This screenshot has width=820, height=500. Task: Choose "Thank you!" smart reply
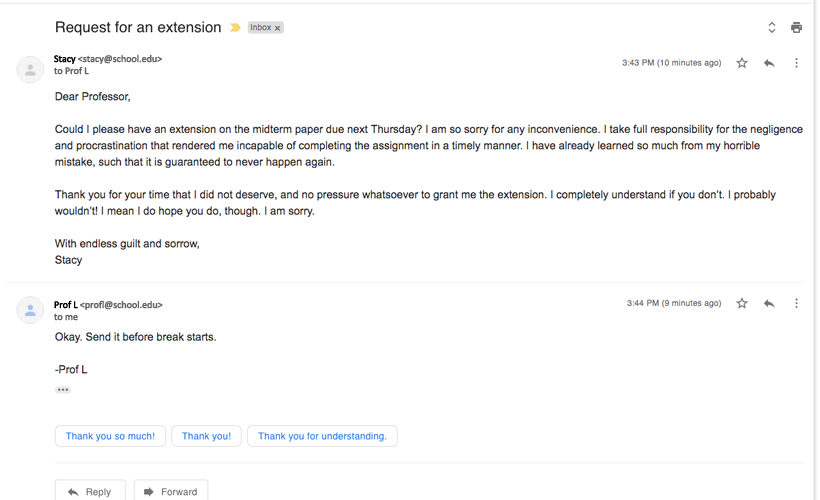(206, 436)
